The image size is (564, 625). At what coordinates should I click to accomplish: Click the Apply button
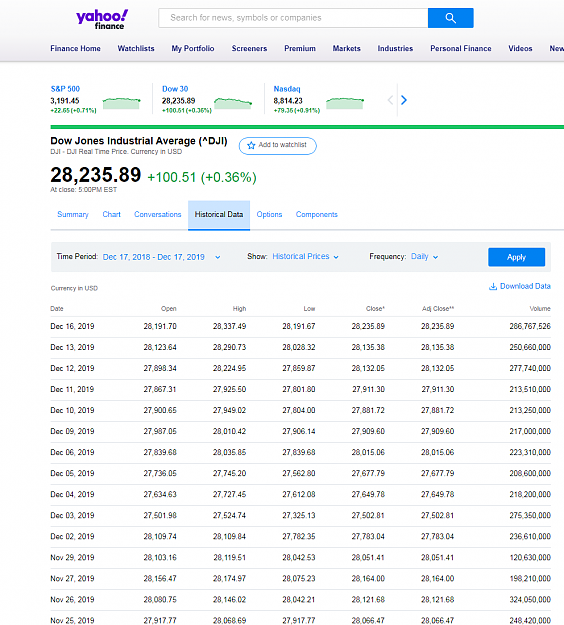tap(516, 257)
